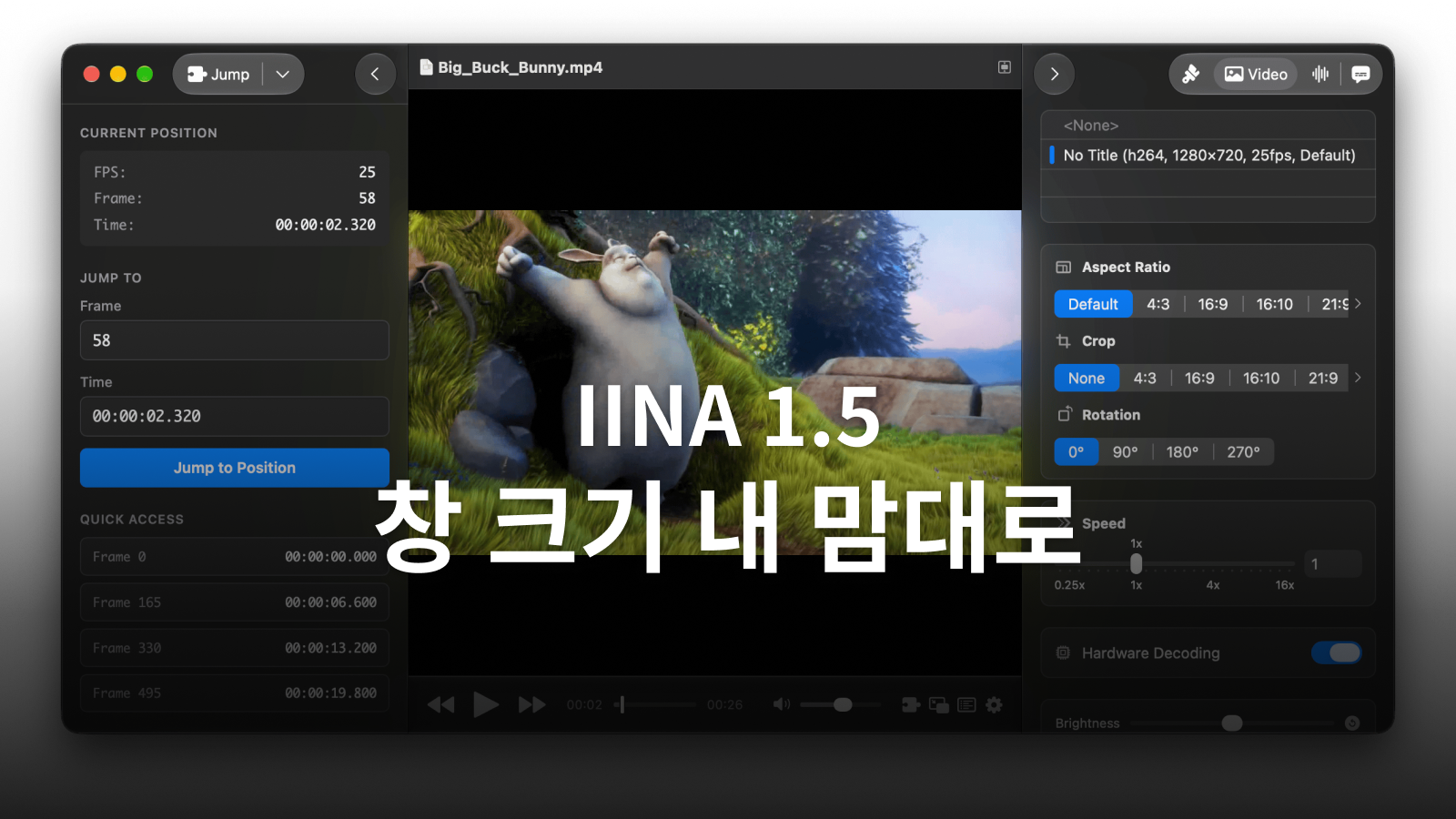Collapse the left Jump sidebar with back chevron
The image size is (1456, 819).
[375, 74]
